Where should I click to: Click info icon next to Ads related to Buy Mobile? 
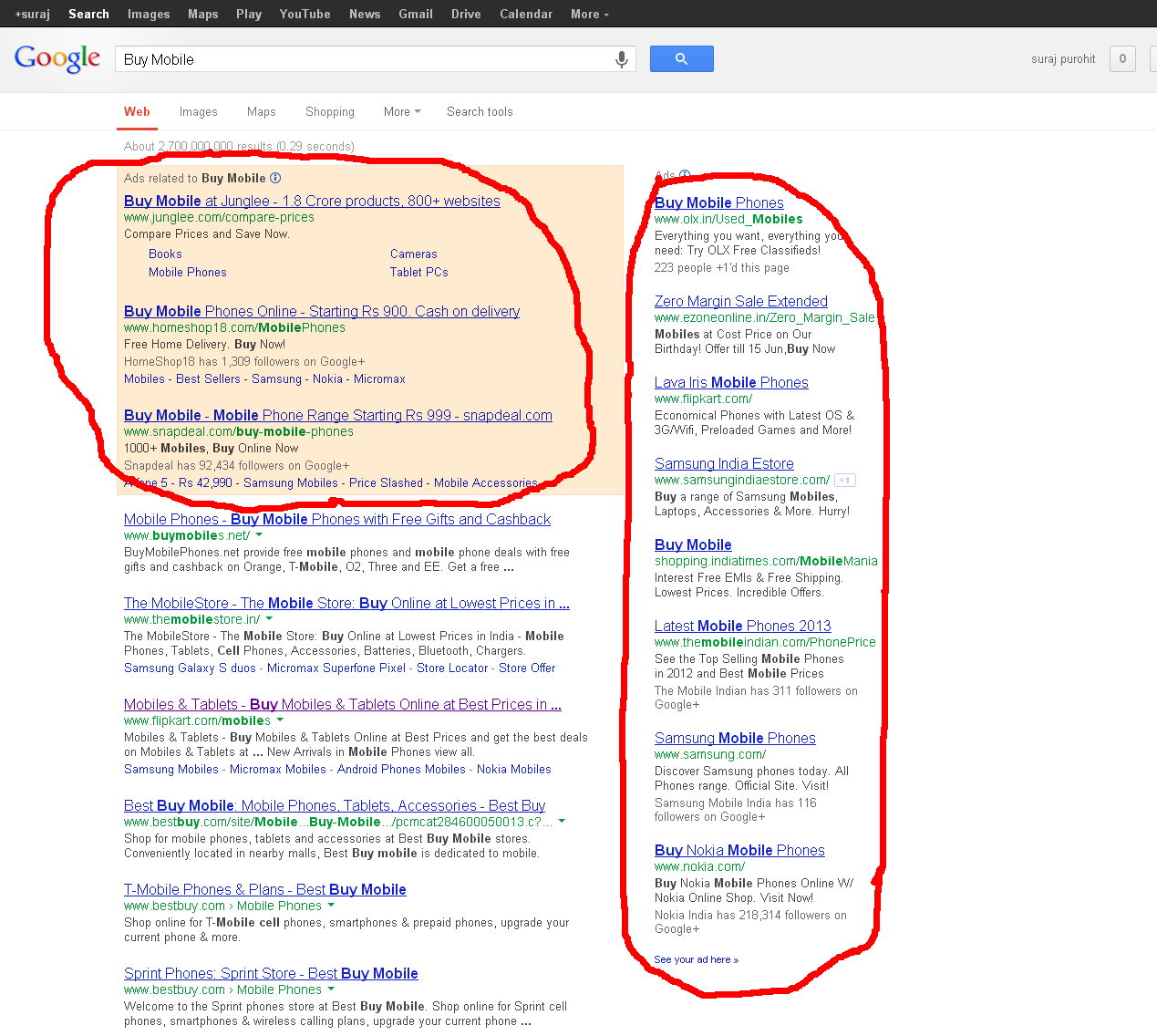click(275, 178)
